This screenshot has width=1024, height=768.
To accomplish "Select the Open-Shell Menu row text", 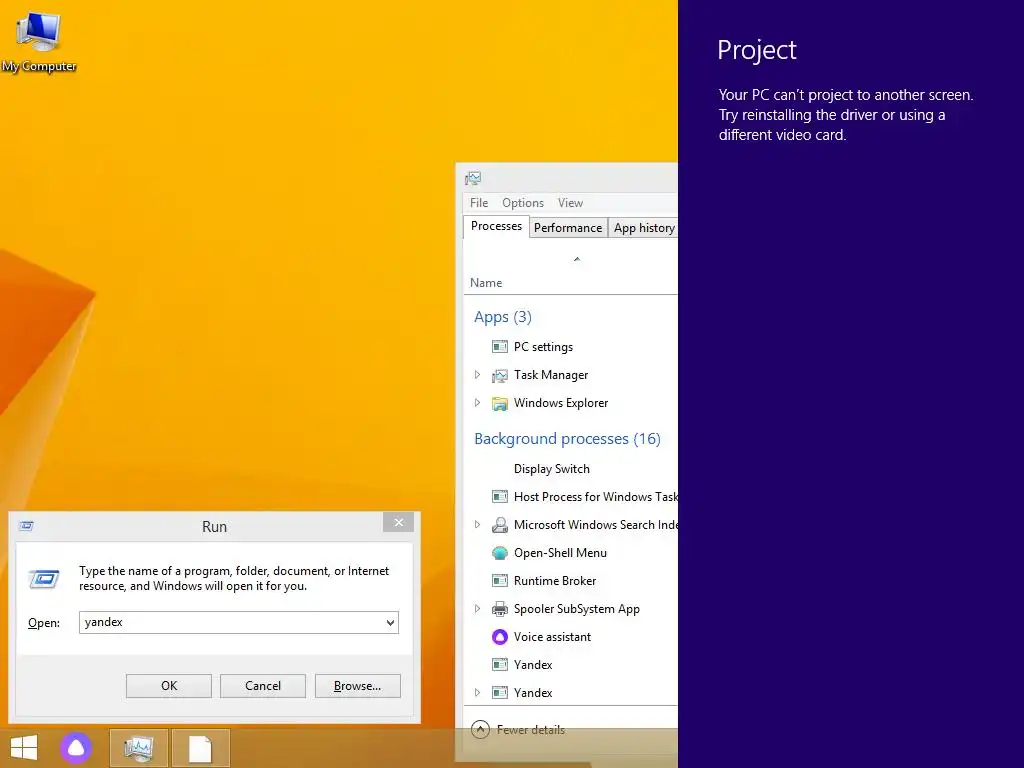I will click(x=560, y=553).
